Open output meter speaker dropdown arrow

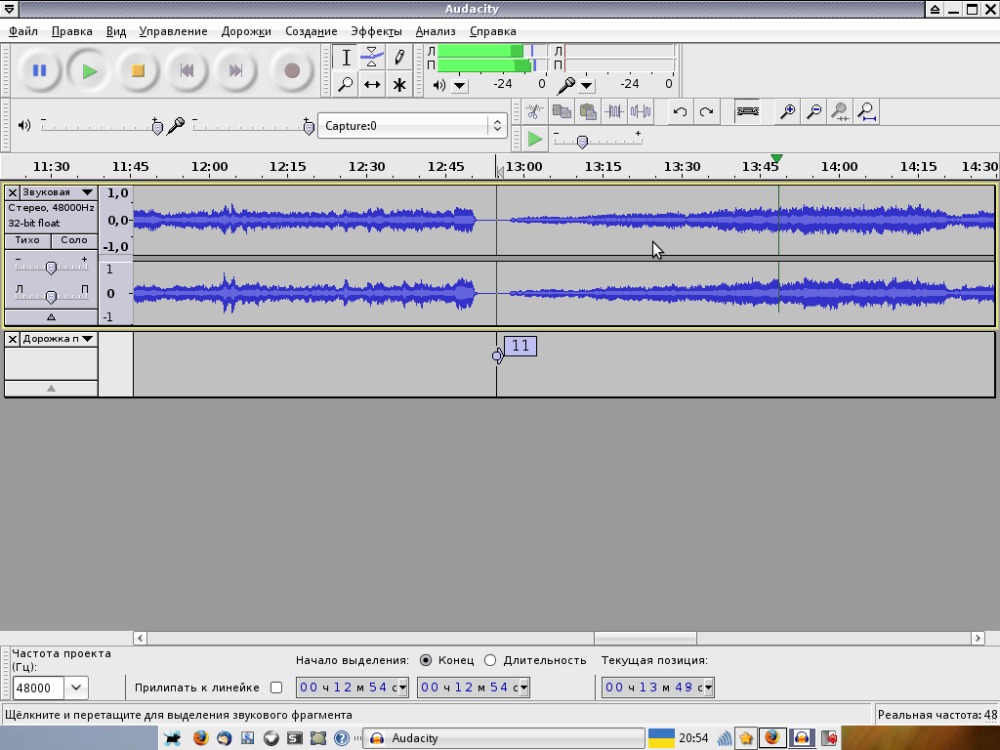coord(460,85)
